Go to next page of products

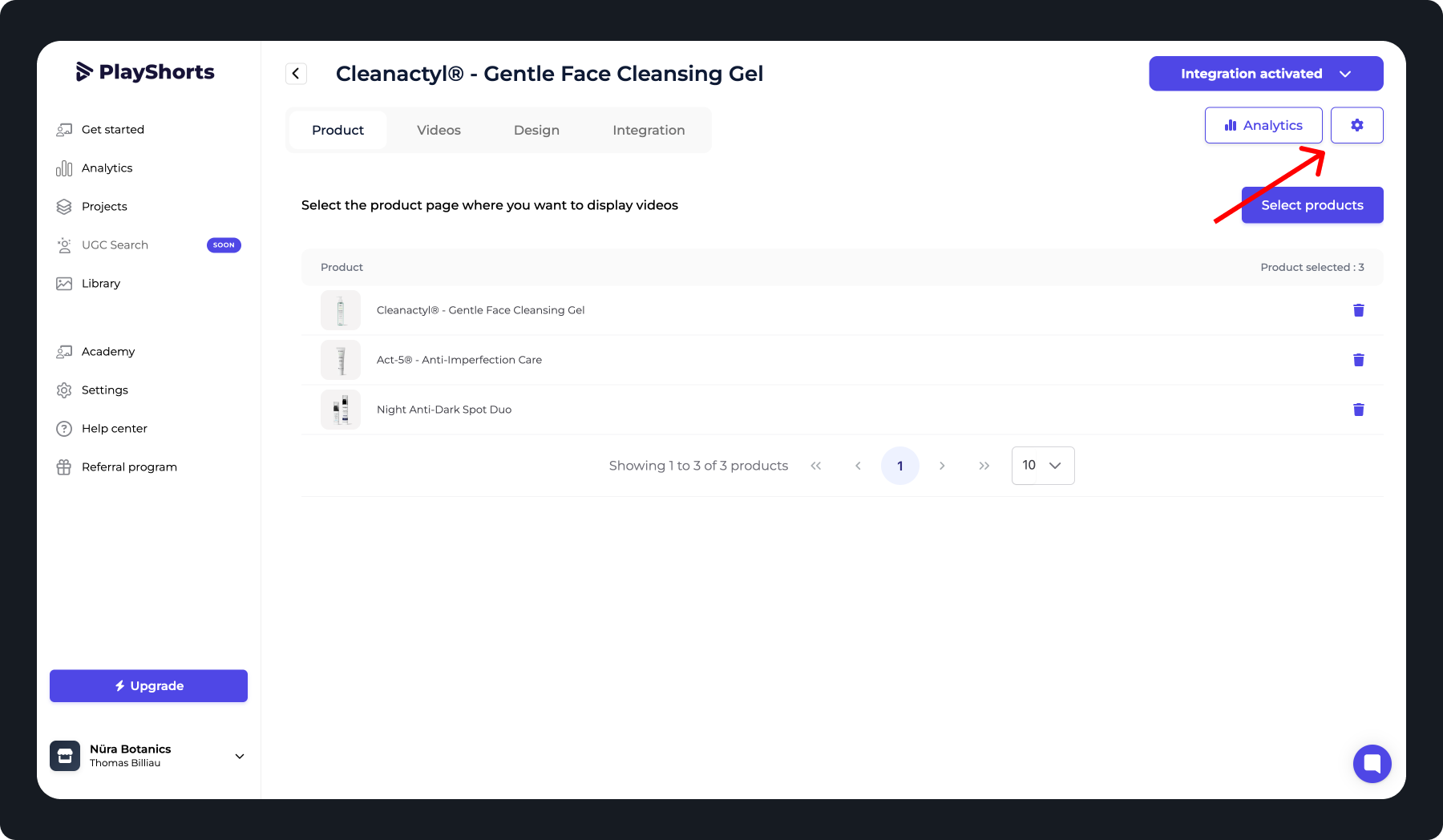coord(942,466)
